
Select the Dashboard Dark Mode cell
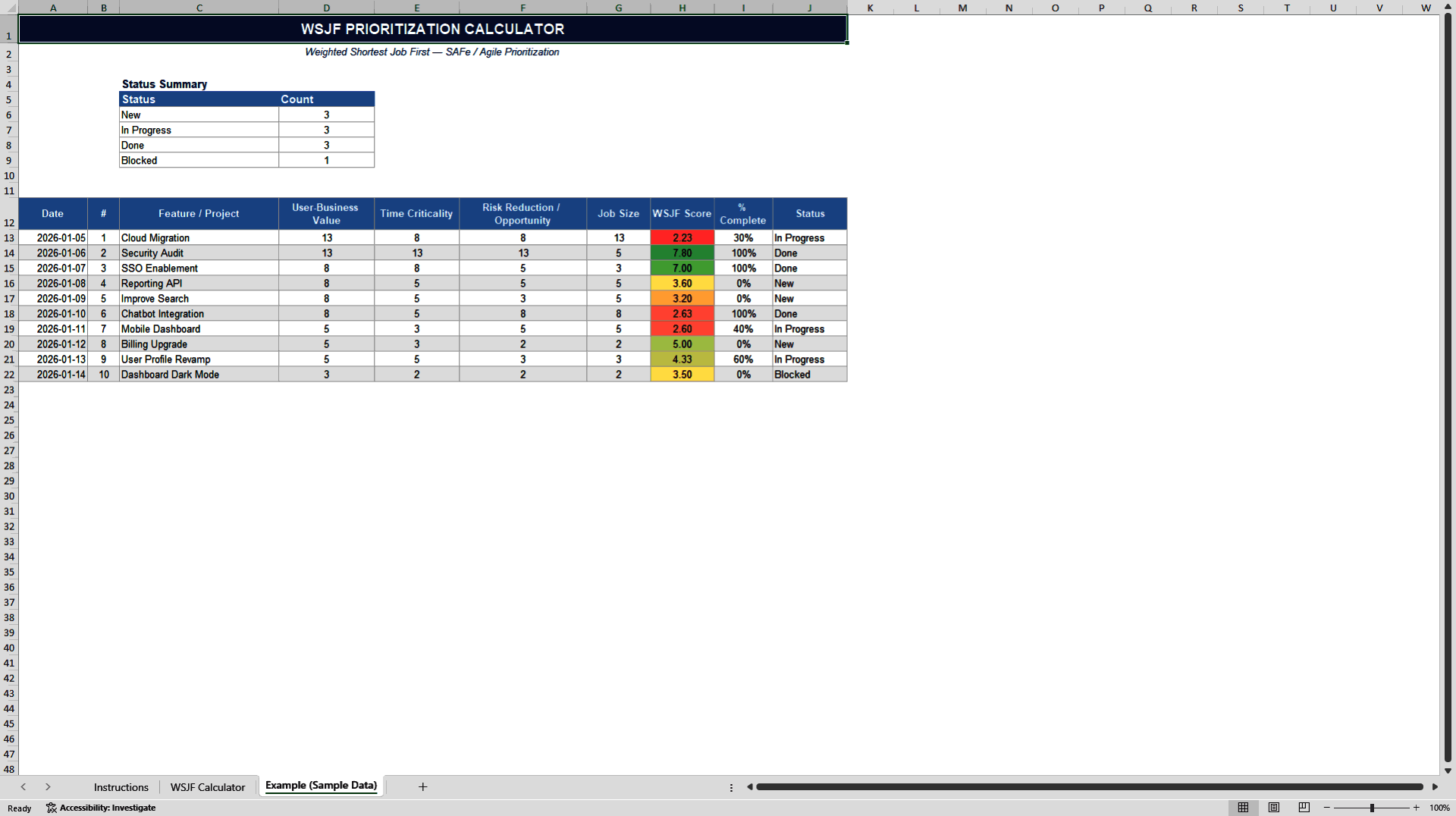pos(199,375)
